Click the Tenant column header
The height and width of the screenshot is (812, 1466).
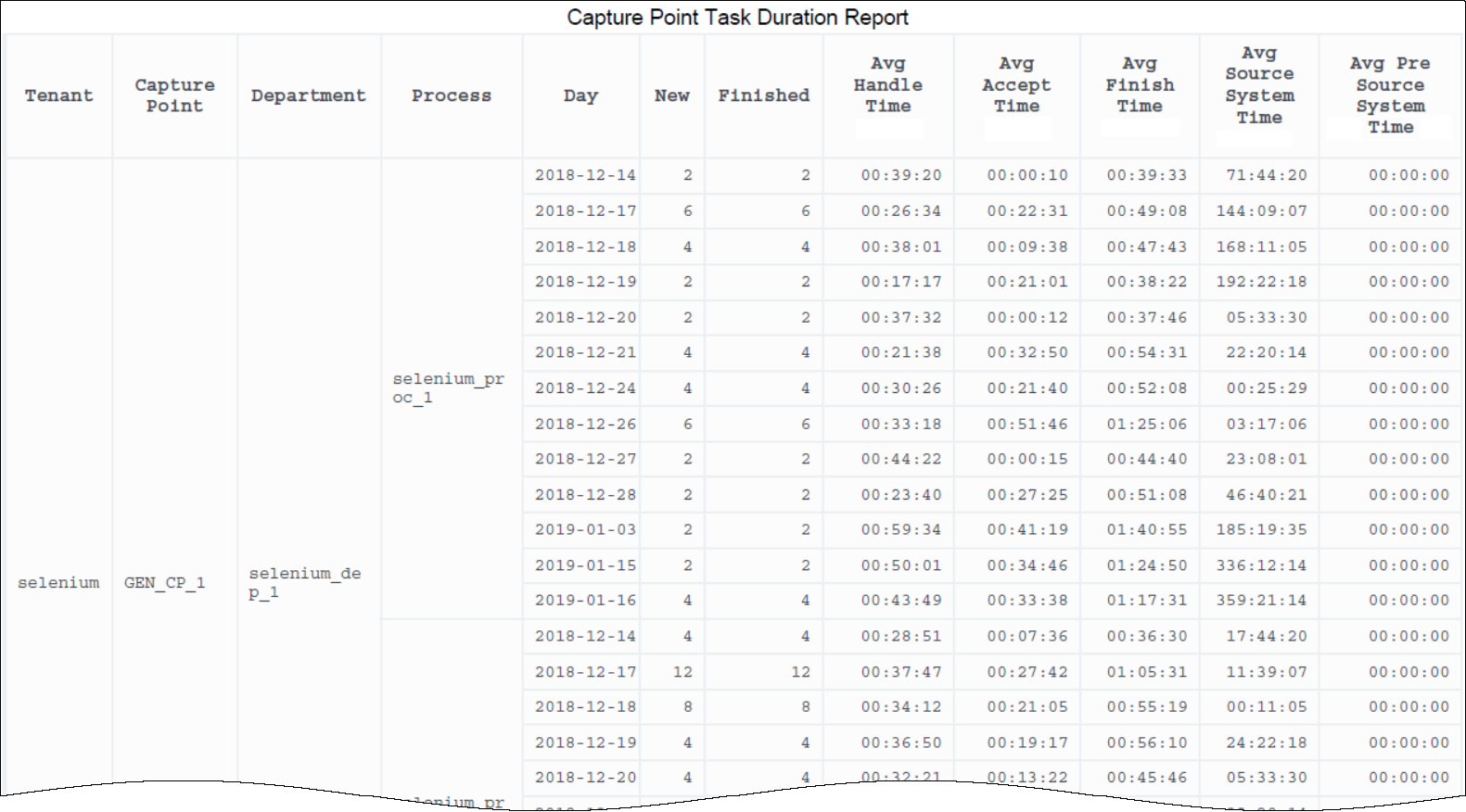pos(58,95)
